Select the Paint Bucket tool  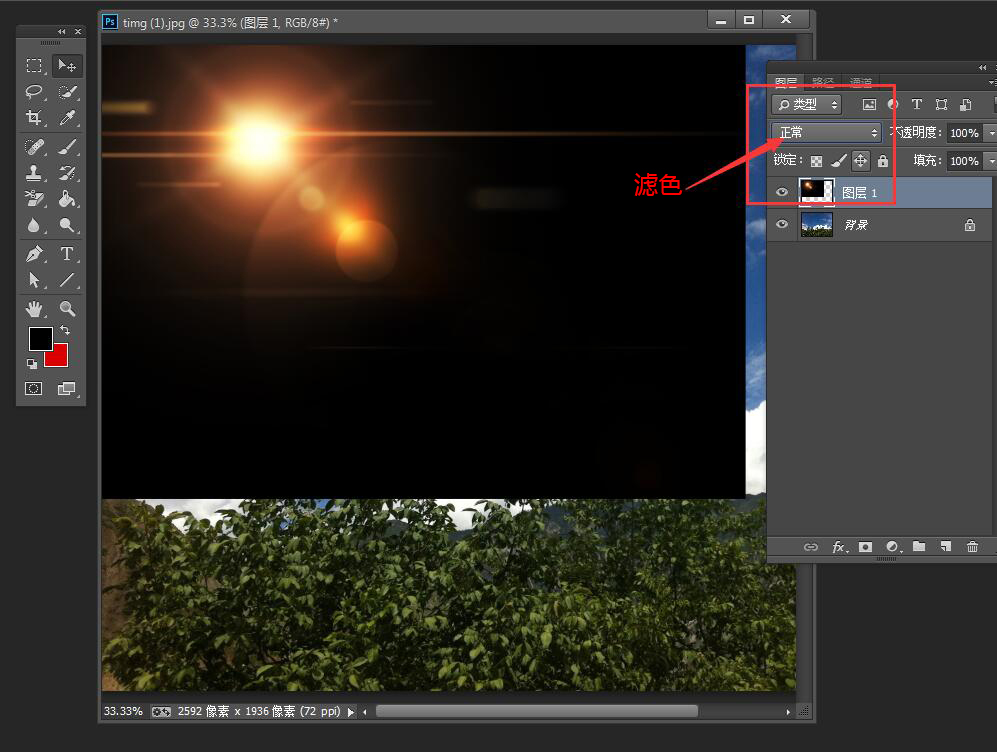(67, 199)
